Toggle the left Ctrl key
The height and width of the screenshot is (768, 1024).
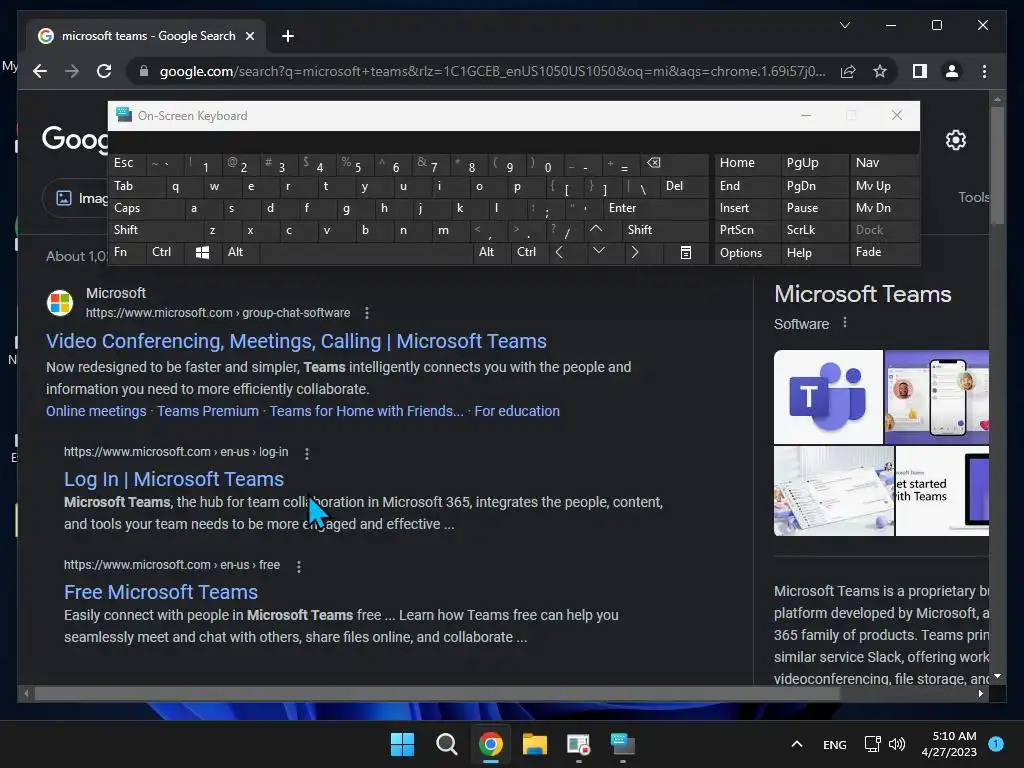click(x=165, y=252)
